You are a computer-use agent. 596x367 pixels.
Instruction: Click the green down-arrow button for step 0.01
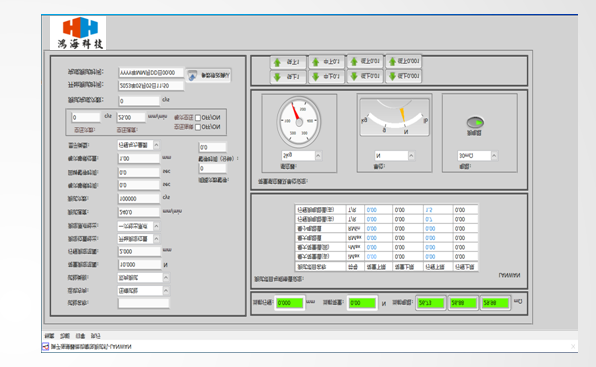[365, 76]
